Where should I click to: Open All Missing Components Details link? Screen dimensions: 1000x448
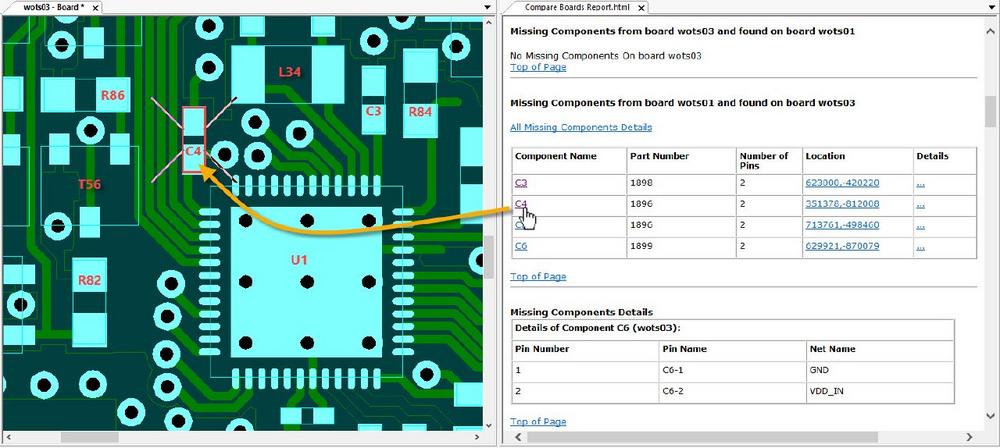tap(580, 127)
